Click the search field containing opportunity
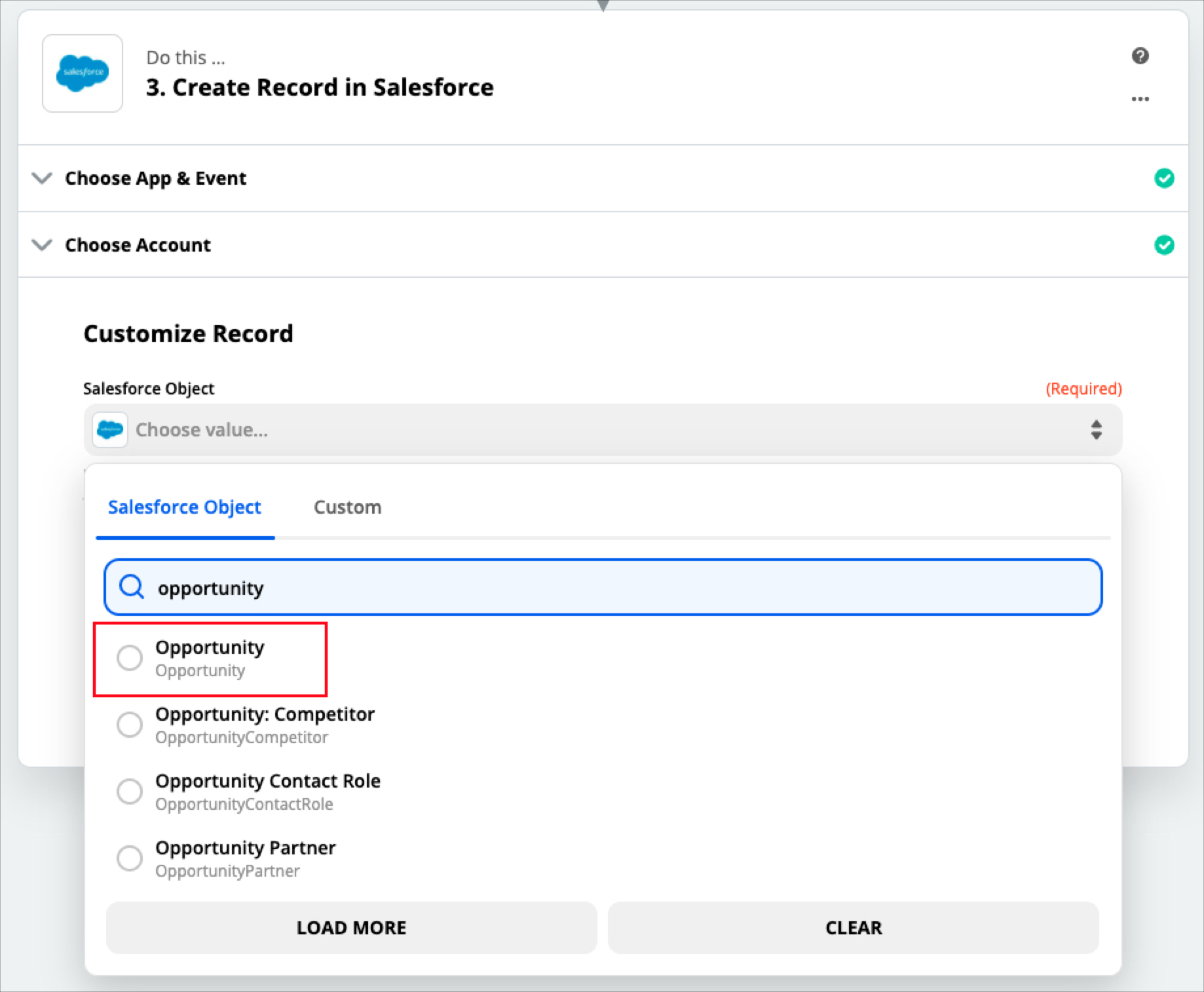This screenshot has height=992, width=1204. tap(603, 587)
